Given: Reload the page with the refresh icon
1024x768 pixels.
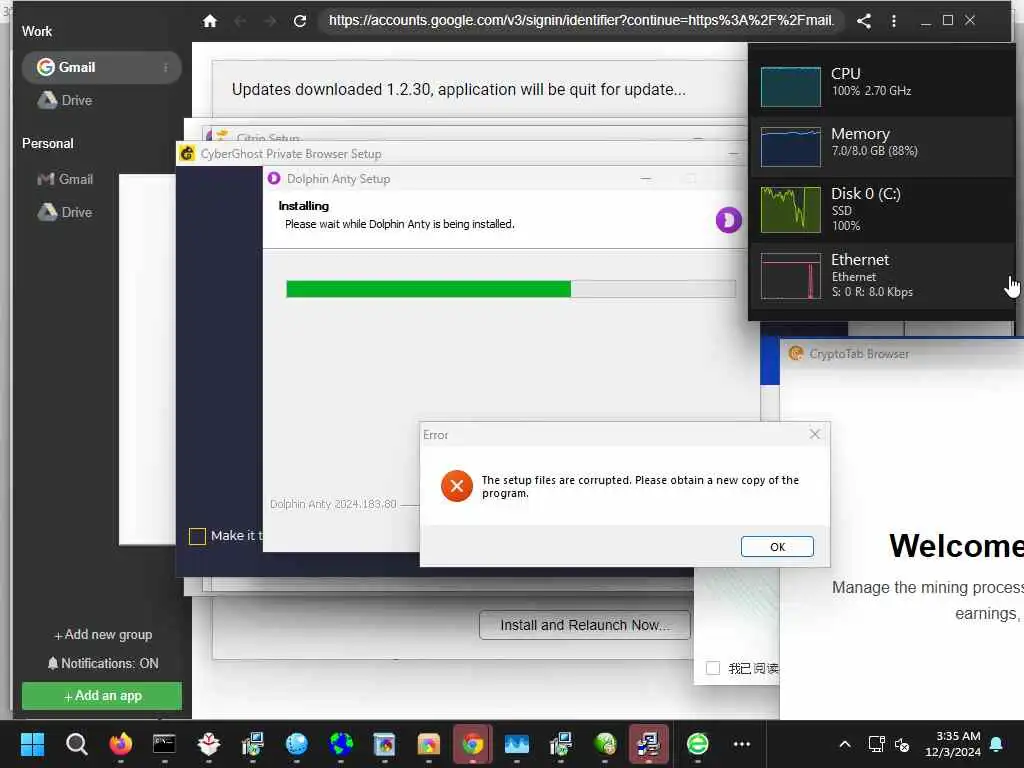Looking at the screenshot, I should point(300,21).
